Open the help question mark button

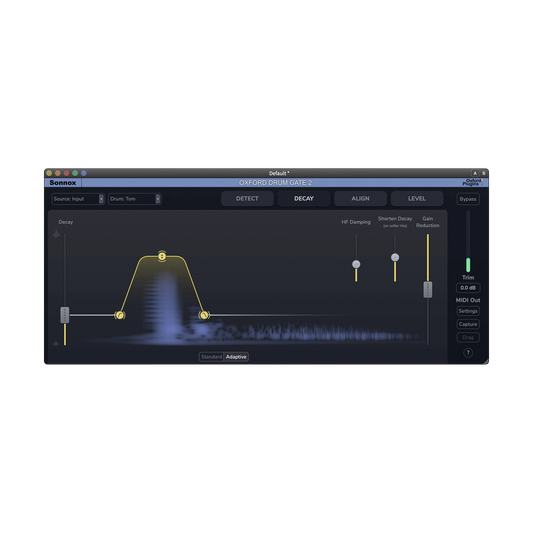468,353
